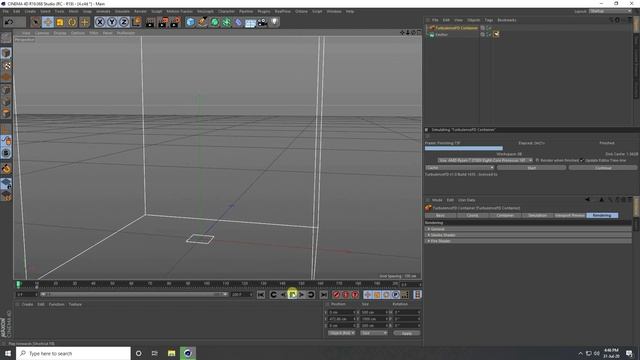Activate the Scale tool icon
This screenshot has width=640, height=360.
[x=60, y=22]
